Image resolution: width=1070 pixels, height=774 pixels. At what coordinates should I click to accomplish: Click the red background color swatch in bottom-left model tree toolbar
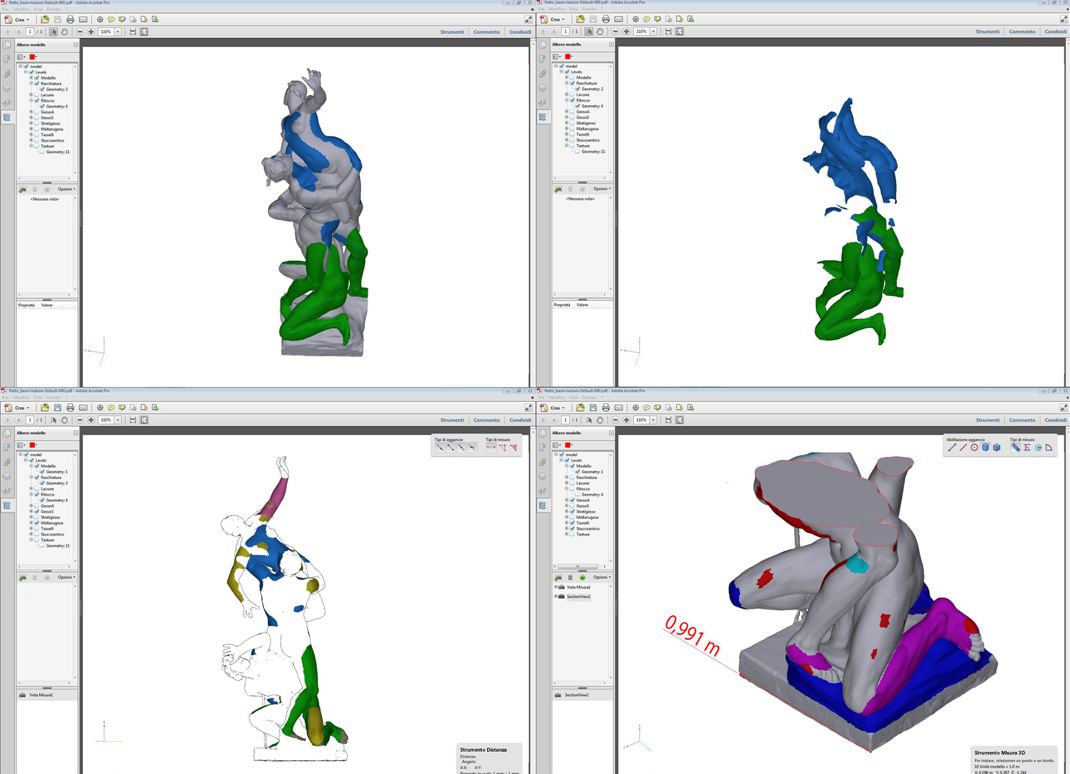click(x=33, y=444)
